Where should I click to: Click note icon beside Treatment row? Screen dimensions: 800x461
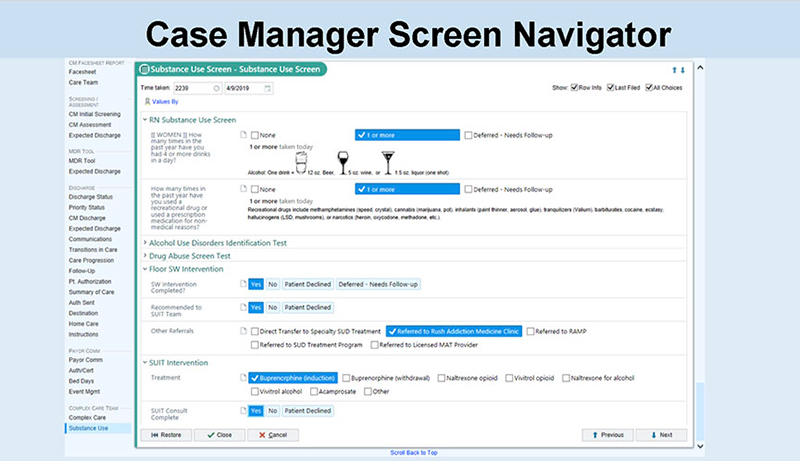(x=243, y=378)
